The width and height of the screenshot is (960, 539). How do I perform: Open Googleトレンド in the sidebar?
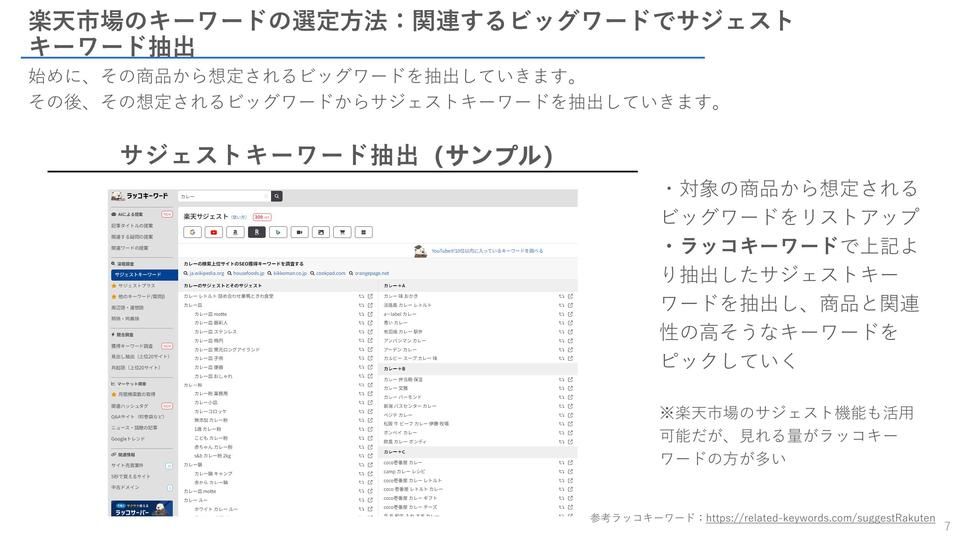pos(128,439)
